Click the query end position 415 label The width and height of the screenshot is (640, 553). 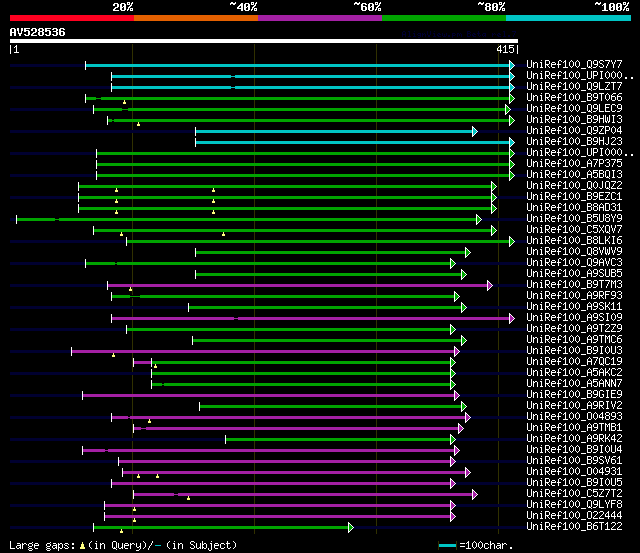tap(506, 49)
